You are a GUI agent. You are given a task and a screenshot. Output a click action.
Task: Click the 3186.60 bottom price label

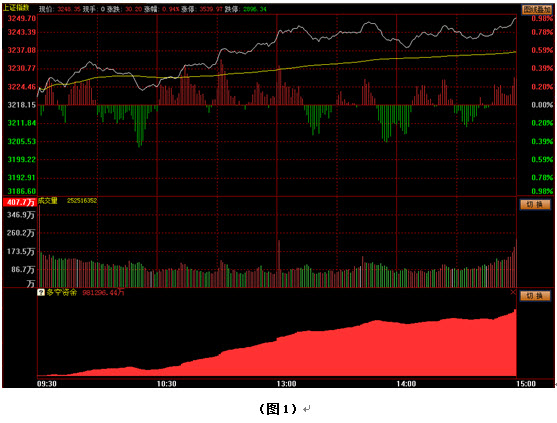[22, 191]
